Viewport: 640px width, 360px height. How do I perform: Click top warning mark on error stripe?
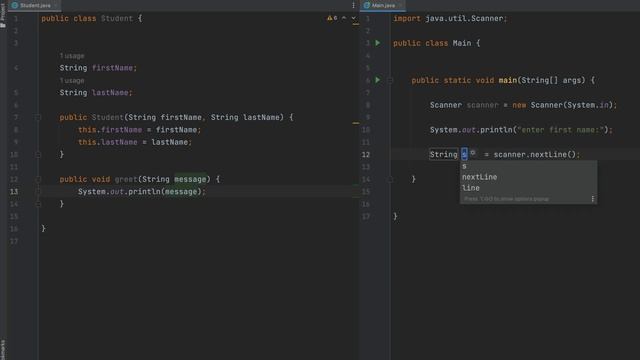click(x=356, y=24)
